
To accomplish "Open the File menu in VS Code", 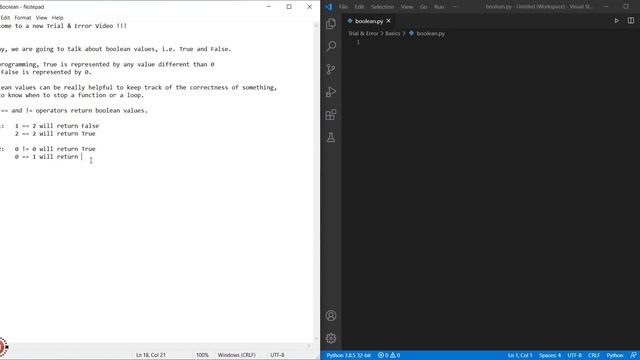I will (343, 7).
